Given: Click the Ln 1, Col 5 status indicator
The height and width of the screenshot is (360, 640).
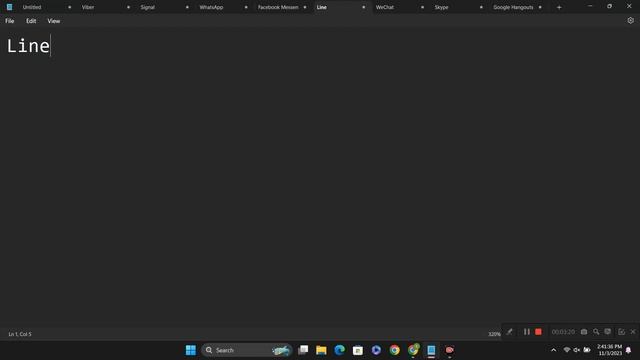Looking at the screenshot, I should click(20, 334).
